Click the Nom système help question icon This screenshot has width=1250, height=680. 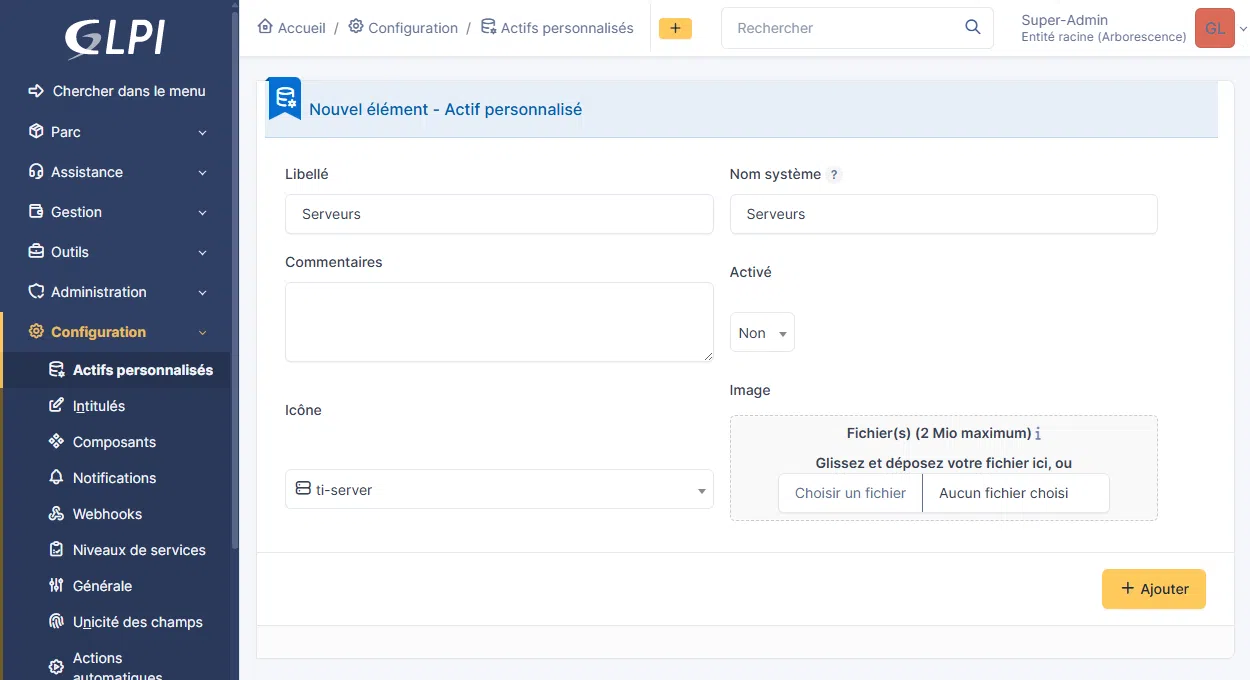click(834, 174)
